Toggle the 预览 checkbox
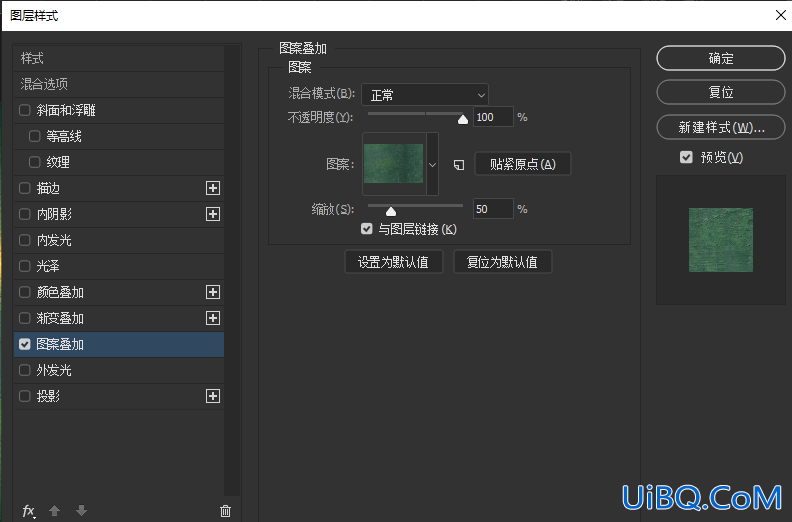The height and width of the screenshot is (522, 792). [x=686, y=157]
